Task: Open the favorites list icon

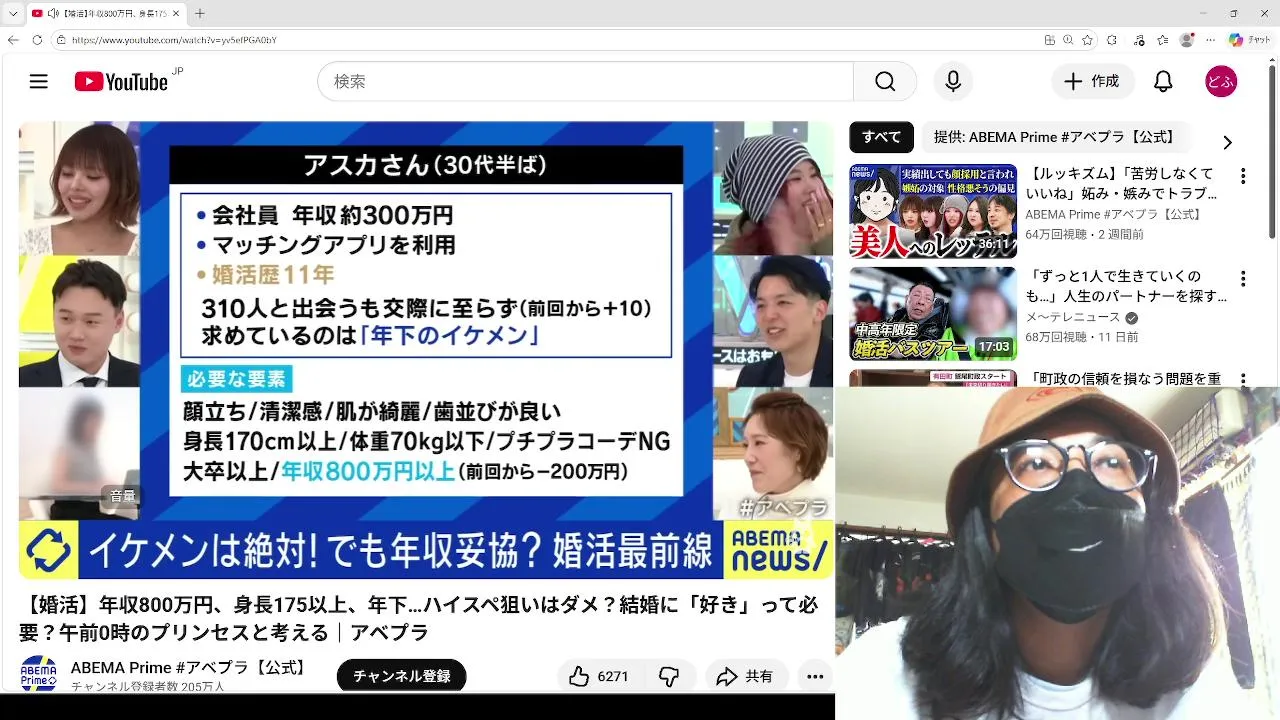Action: point(1162,40)
